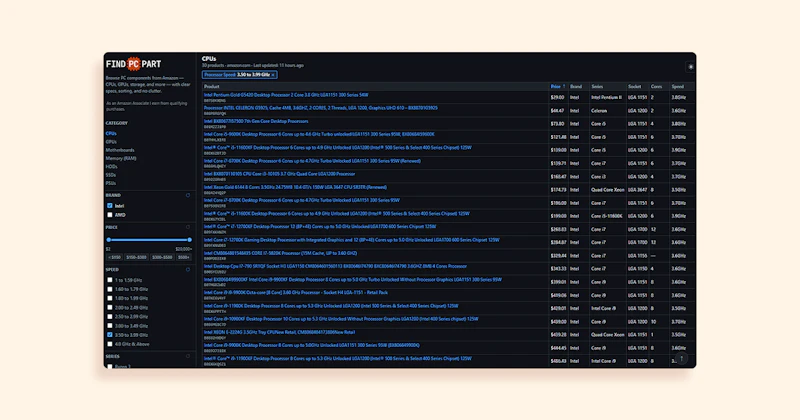The image size is (800, 420).
Task: Reset the Speed filter section
Action: coord(188,269)
